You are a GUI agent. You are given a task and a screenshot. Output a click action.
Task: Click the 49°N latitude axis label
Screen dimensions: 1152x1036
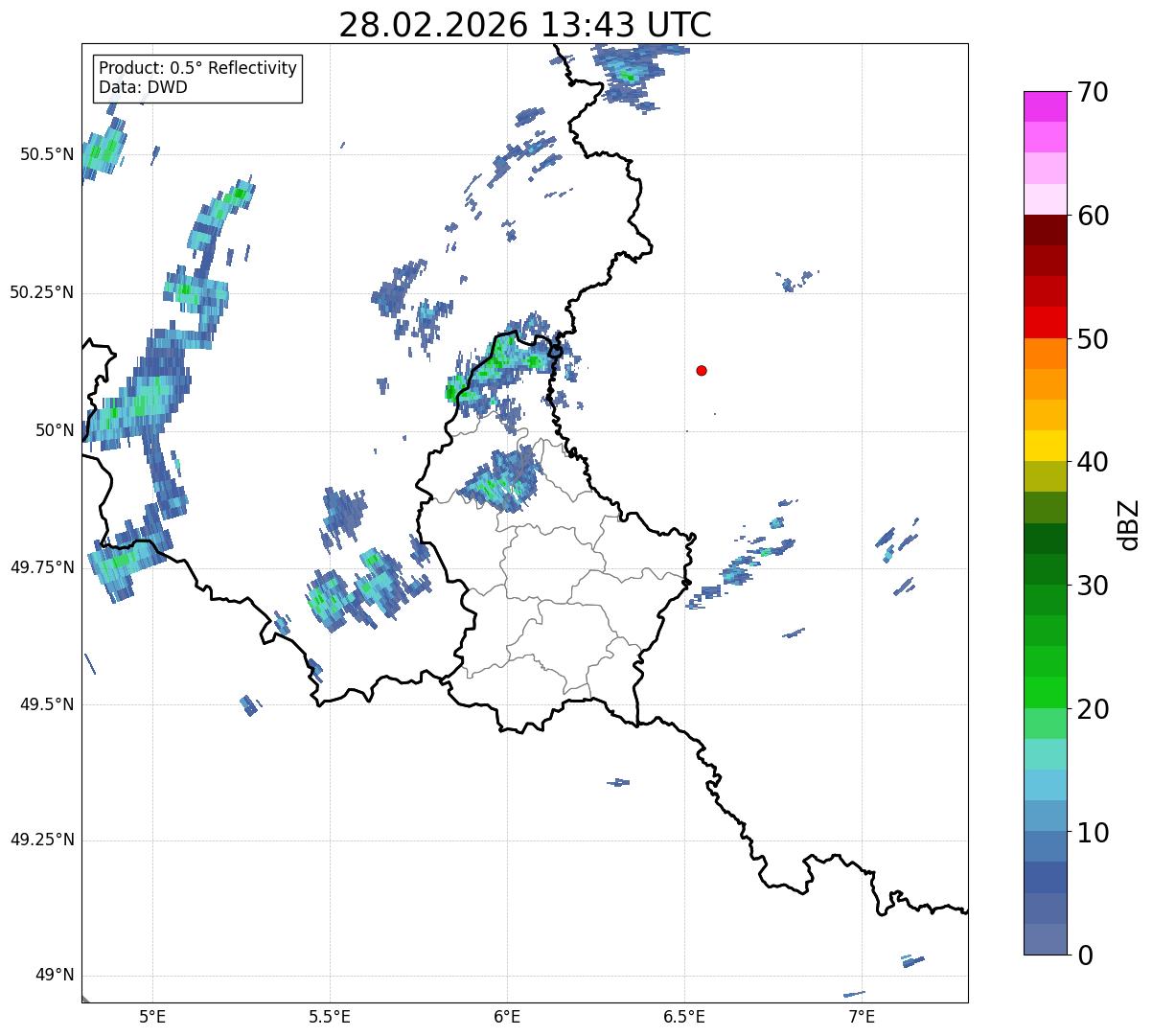54,976
